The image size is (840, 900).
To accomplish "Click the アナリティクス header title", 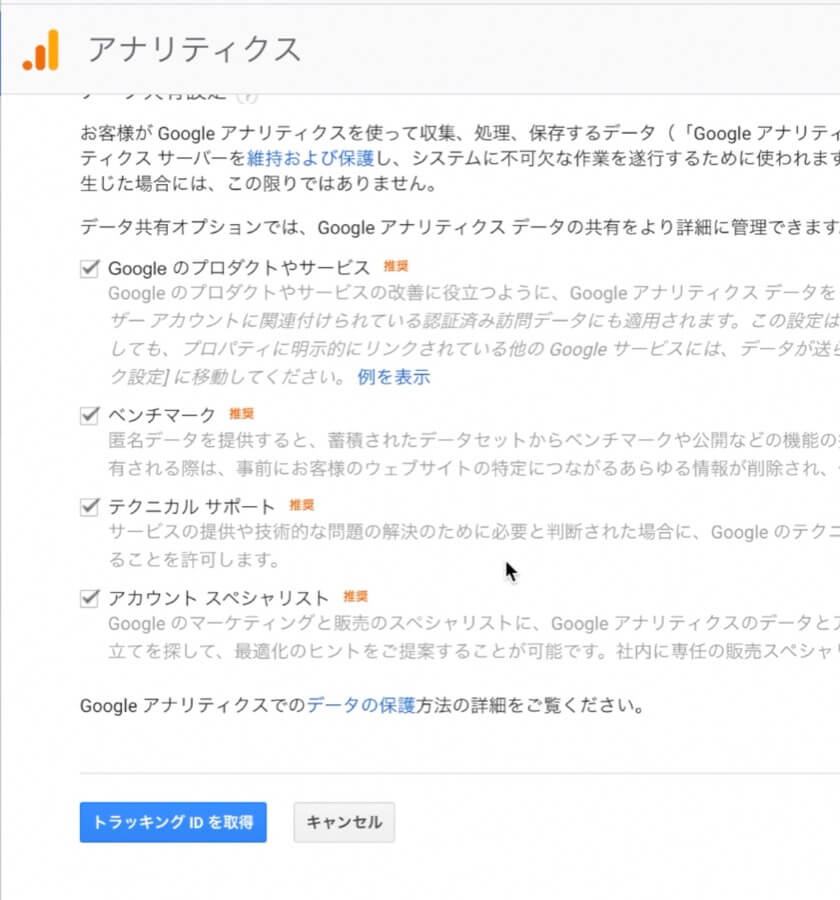I will (194, 49).
